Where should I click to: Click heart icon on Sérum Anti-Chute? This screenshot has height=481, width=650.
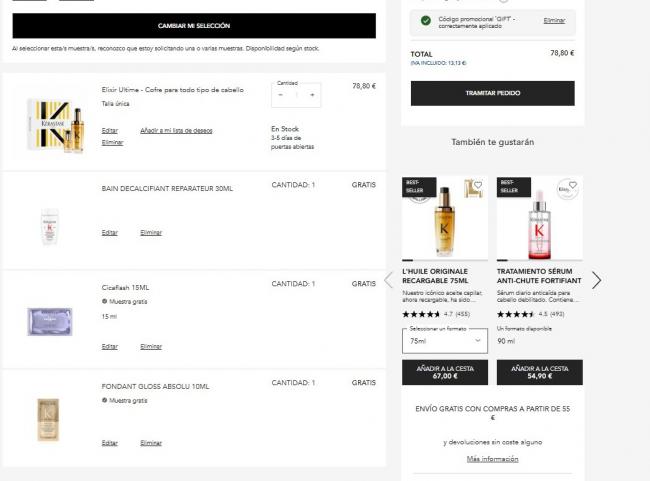tap(571, 185)
